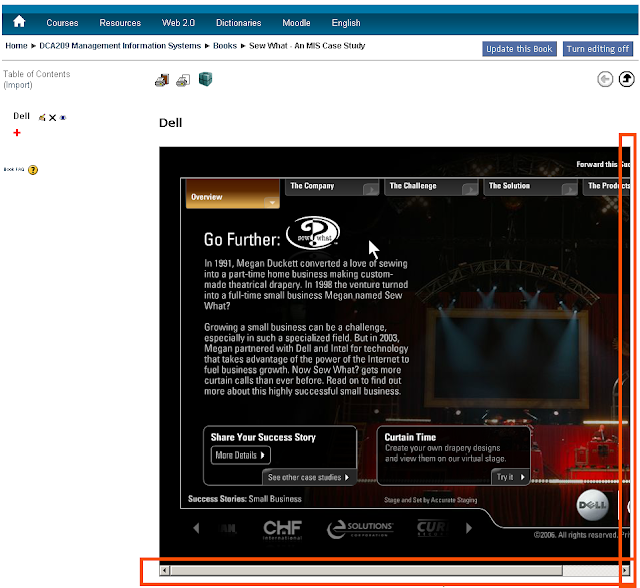Screen dimensions: 640x588
Task: Click Try it button in Curtain Time
Action: click(510, 477)
